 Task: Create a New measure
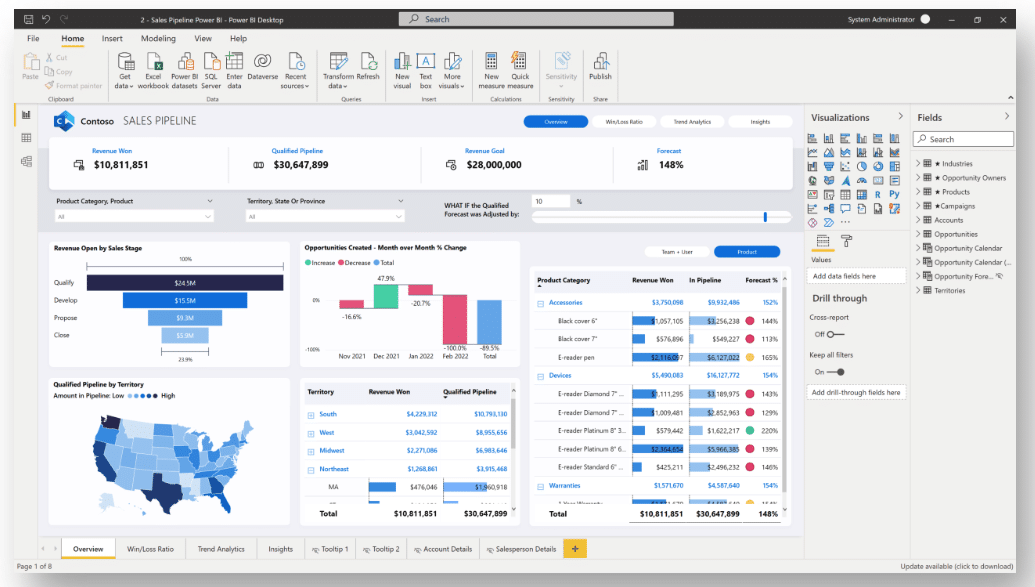[491, 71]
